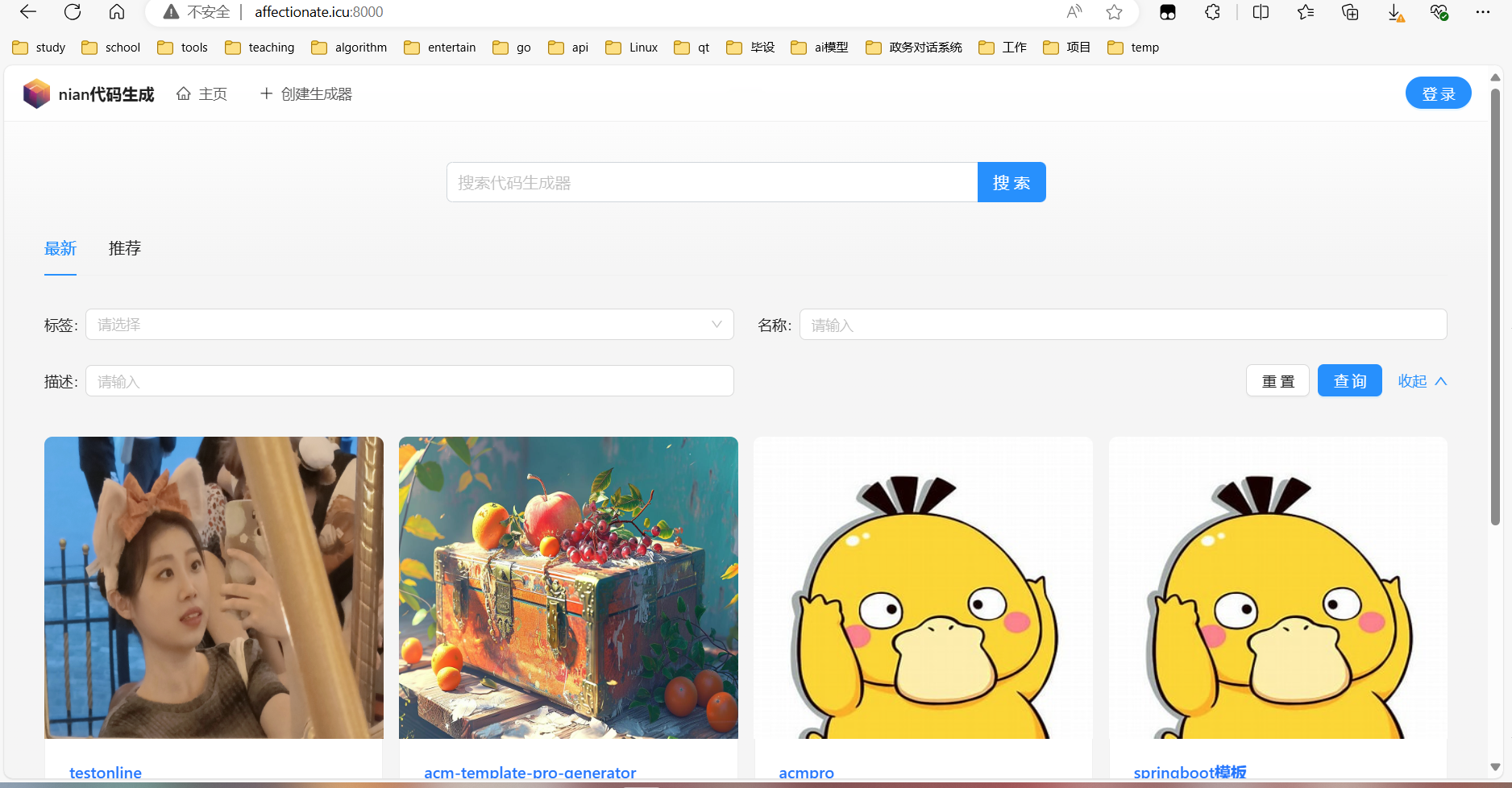The height and width of the screenshot is (788, 1512).
Task: Click the nian代码生成 cube logo
Action: pos(36,94)
